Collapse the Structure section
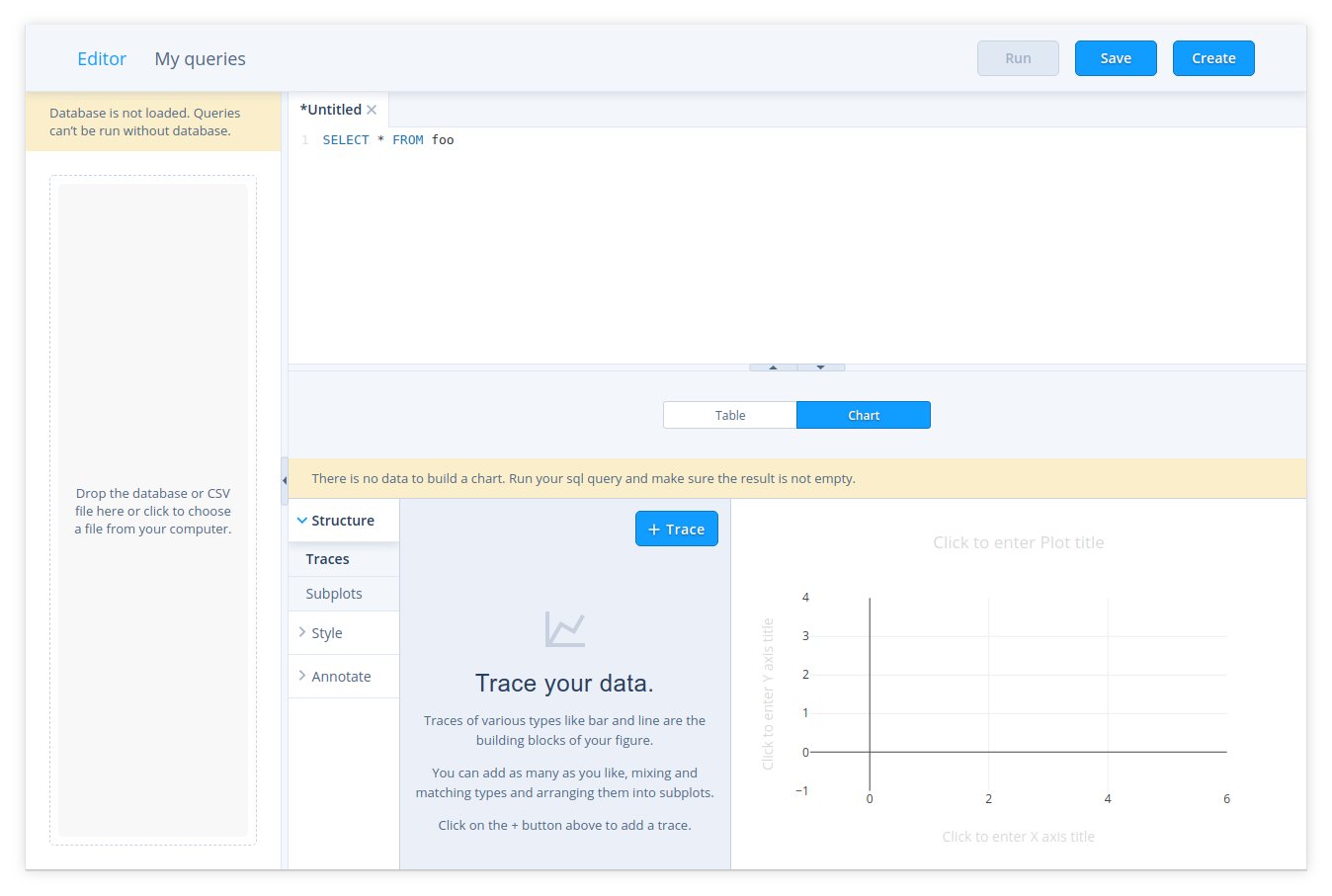 336,521
